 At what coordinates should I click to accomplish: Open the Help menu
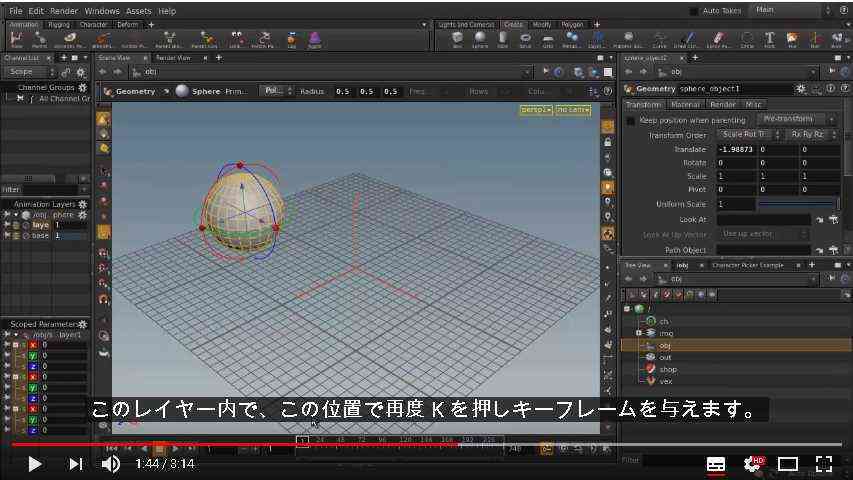[x=167, y=11]
